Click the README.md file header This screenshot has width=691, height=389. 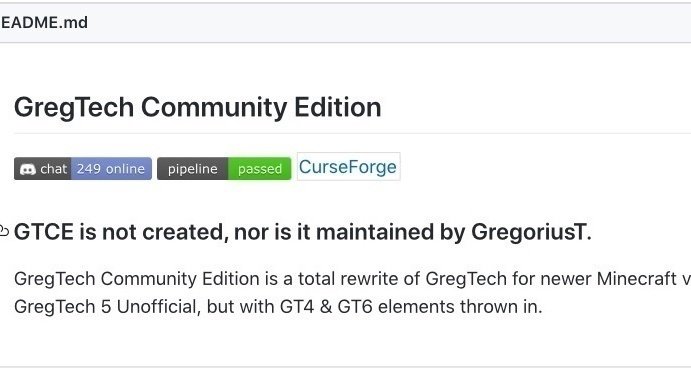44,22
